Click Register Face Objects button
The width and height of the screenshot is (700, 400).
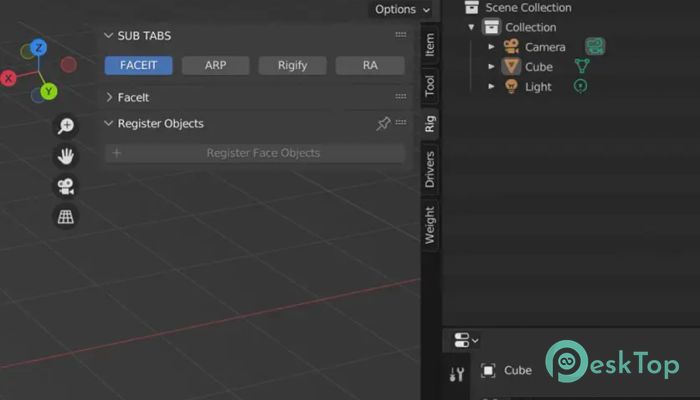(255, 153)
